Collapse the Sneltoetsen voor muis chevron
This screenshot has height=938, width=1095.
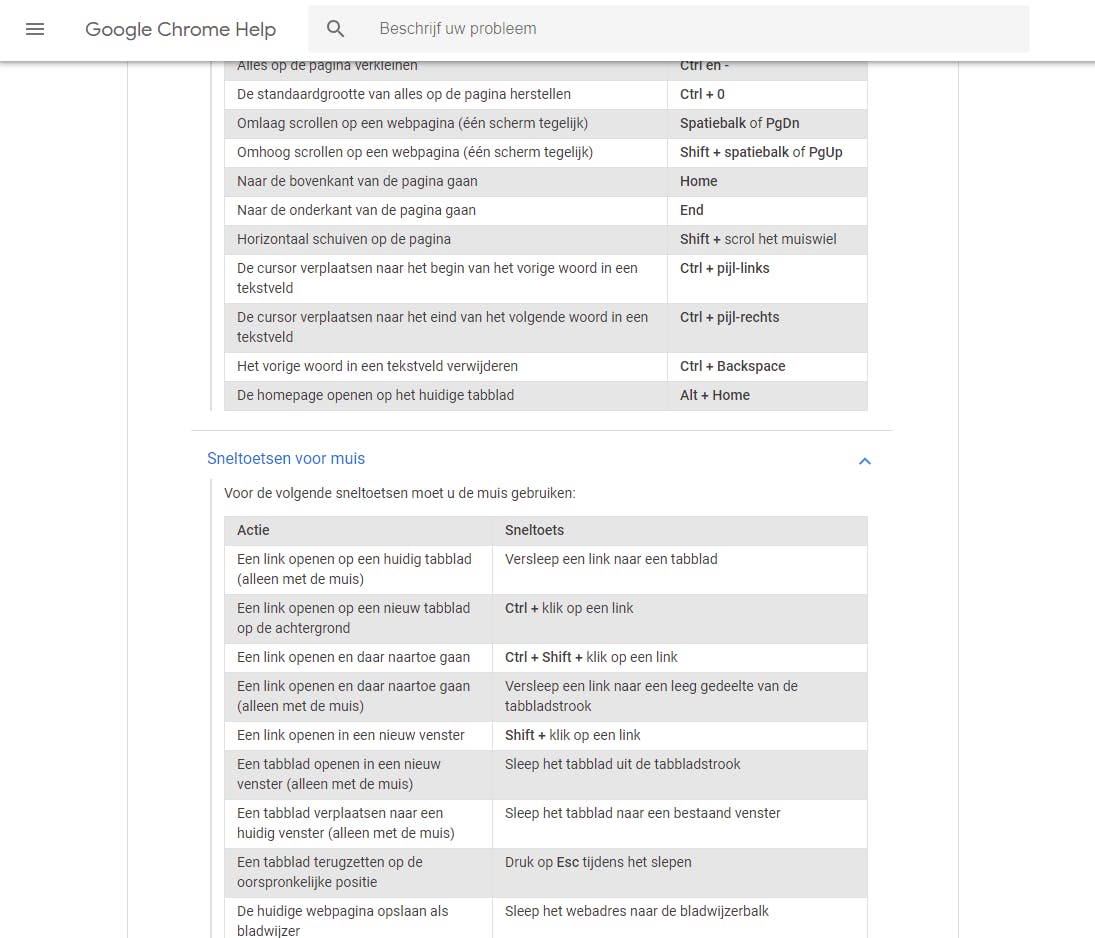[x=865, y=461]
